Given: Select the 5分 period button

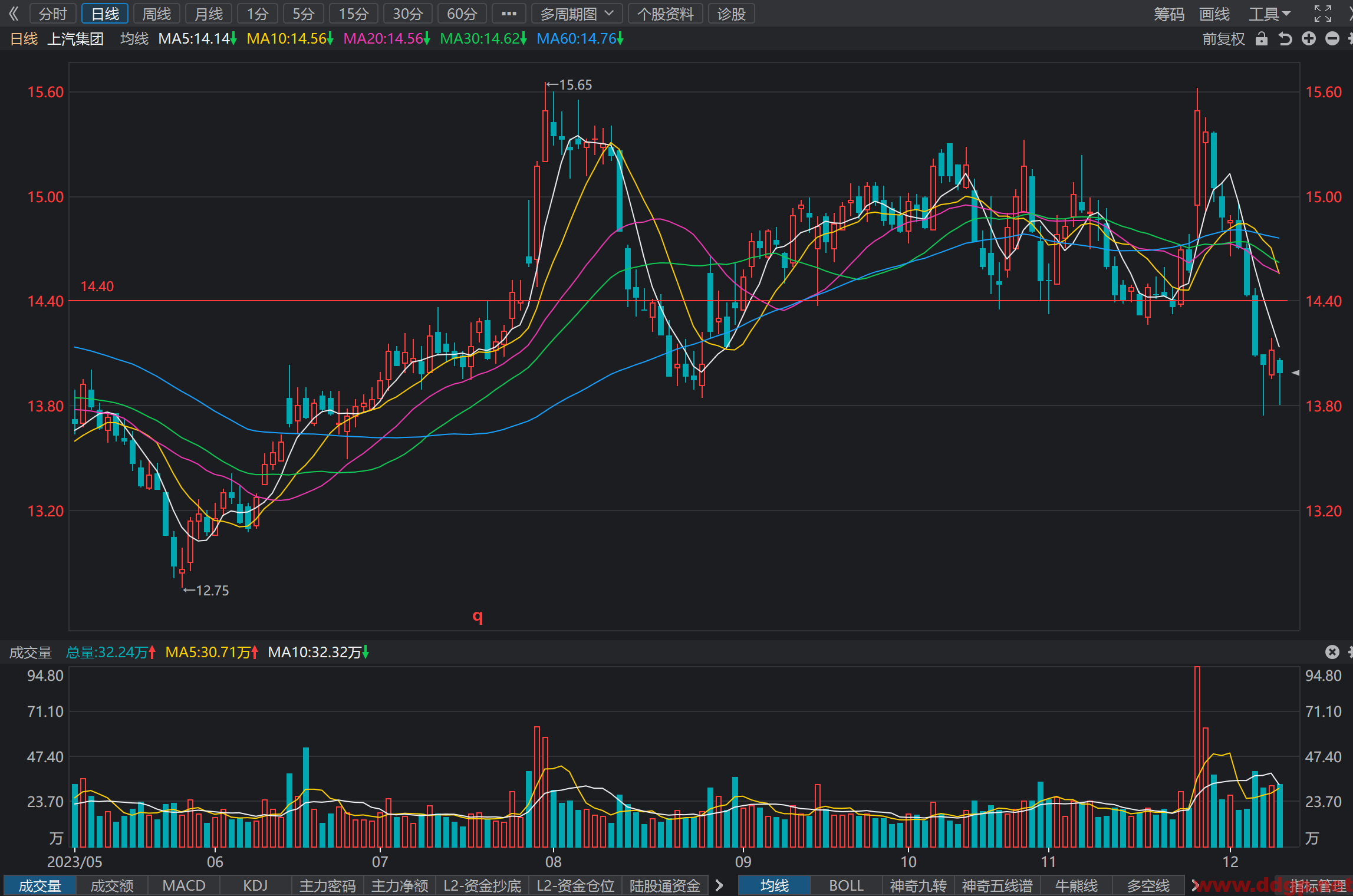Looking at the screenshot, I should pyautogui.click(x=304, y=14).
